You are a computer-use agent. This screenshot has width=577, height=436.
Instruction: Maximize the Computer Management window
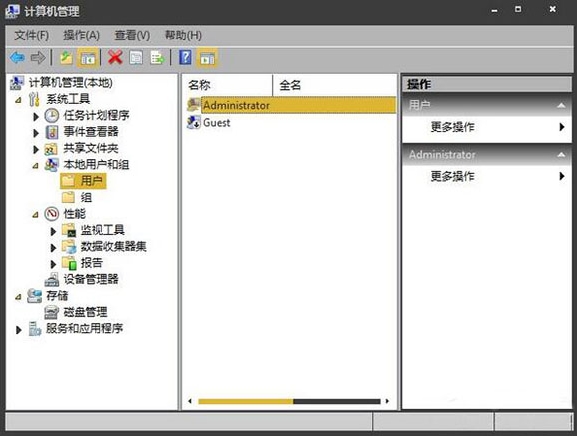tap(518, 9)
